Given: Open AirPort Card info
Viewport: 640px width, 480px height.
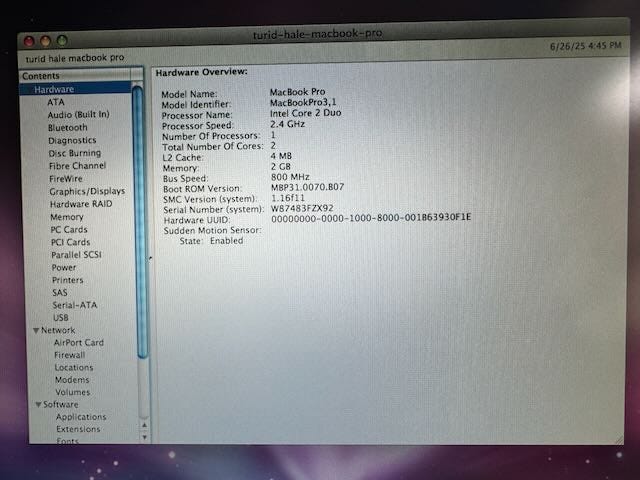Looking at the screenshot, I should pyautogui.click(x=79, y=342).
